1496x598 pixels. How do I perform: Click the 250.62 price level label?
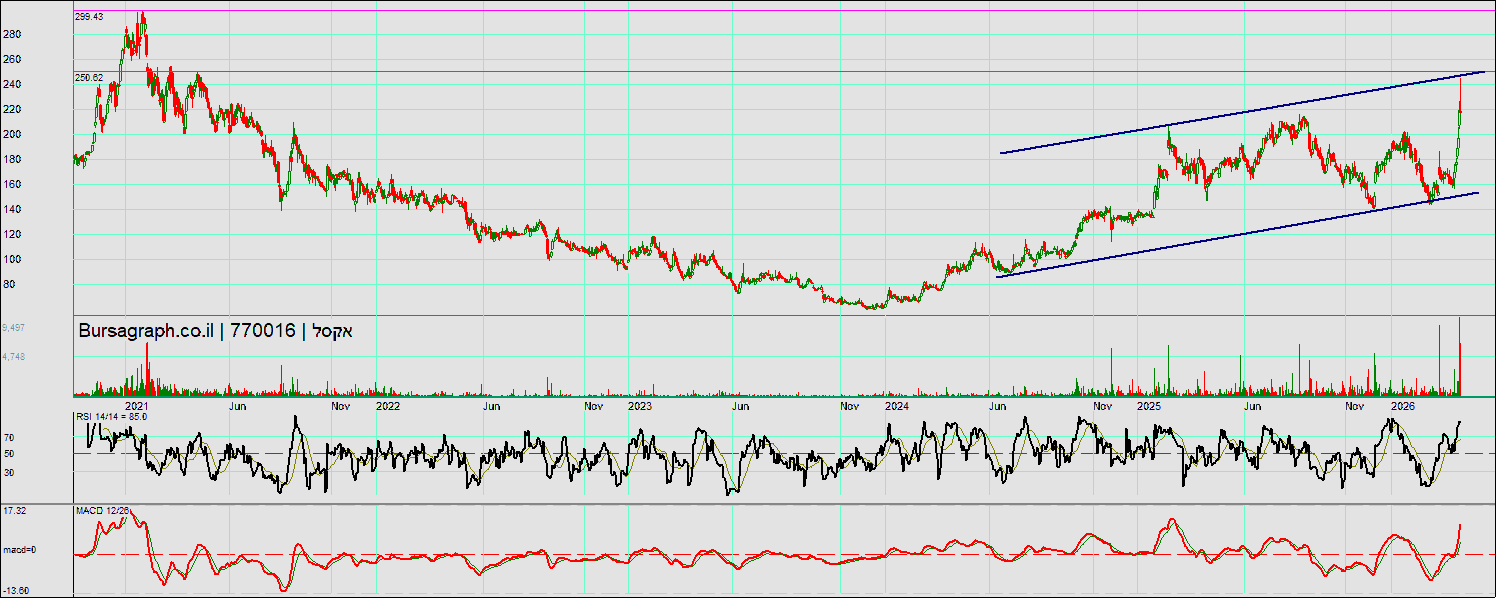coord(90,77)
